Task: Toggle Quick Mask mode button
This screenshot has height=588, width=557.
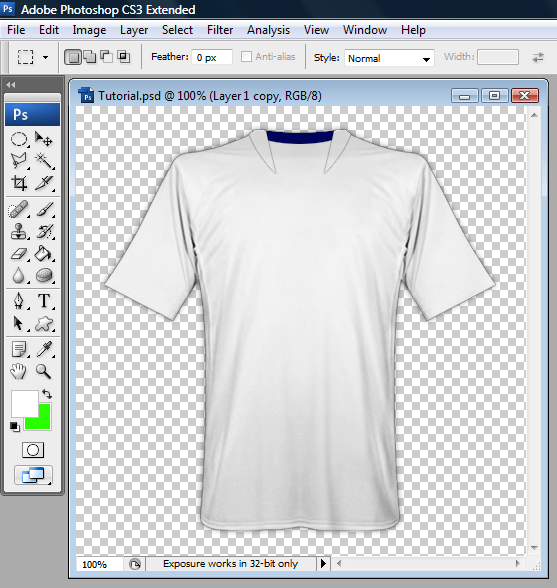Action: click(33, 450)
